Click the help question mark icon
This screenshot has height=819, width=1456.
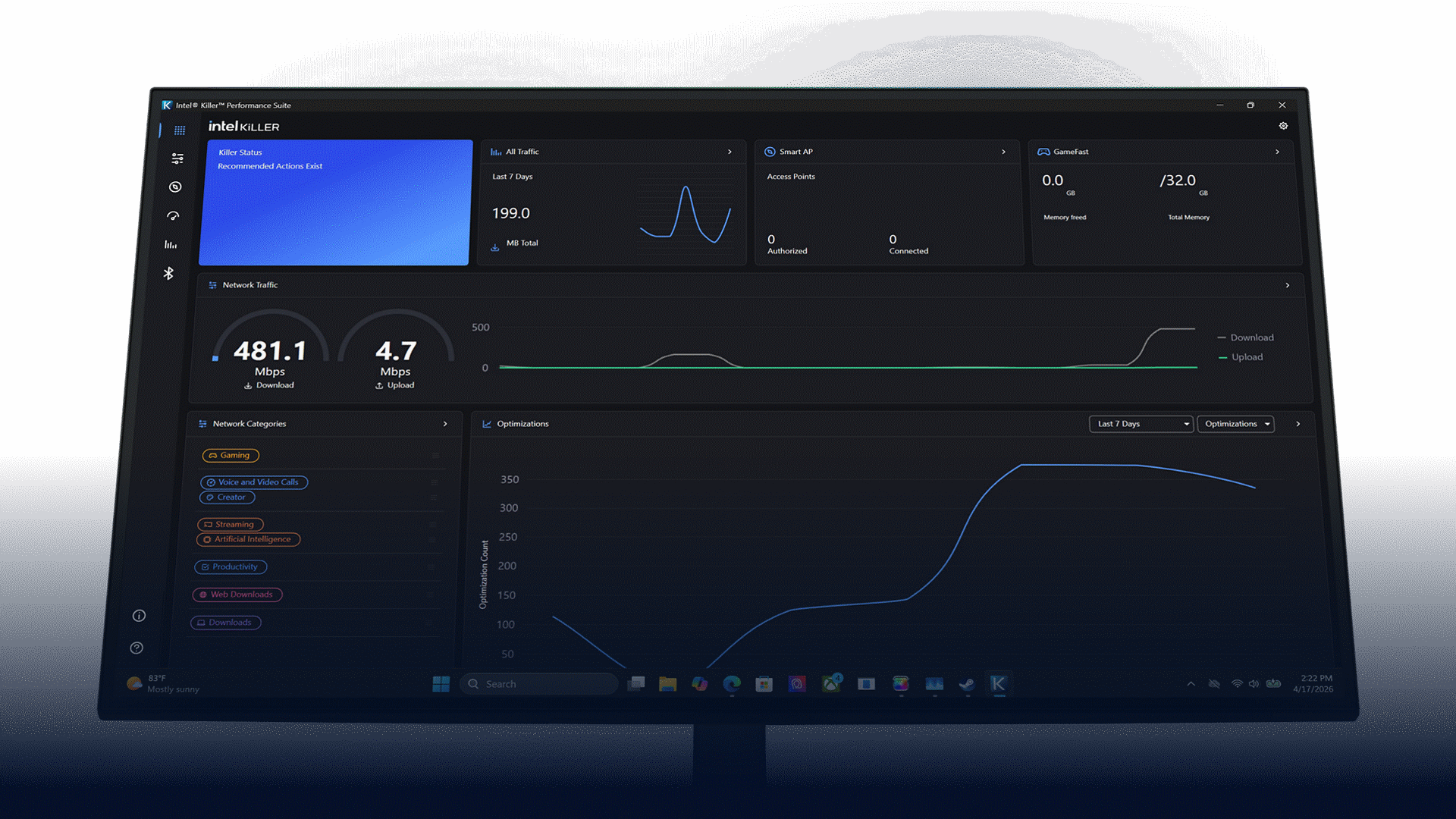pyautogui.click(x=136, y=648)
